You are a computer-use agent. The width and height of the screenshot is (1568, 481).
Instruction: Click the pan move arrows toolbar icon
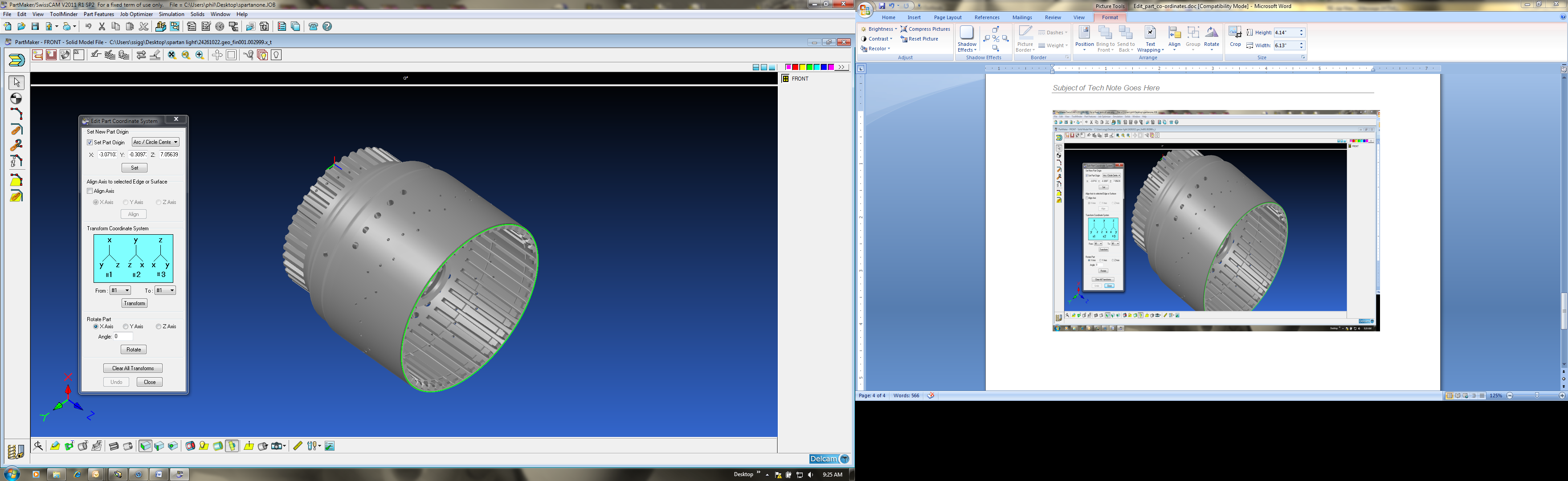coord(216,55)
